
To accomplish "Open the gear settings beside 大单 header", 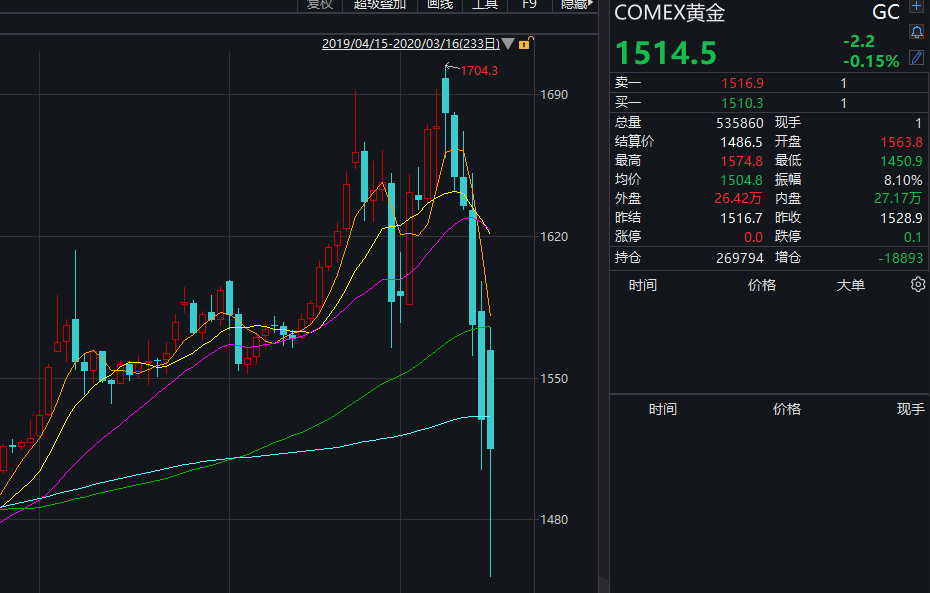I will pos(917,285).
